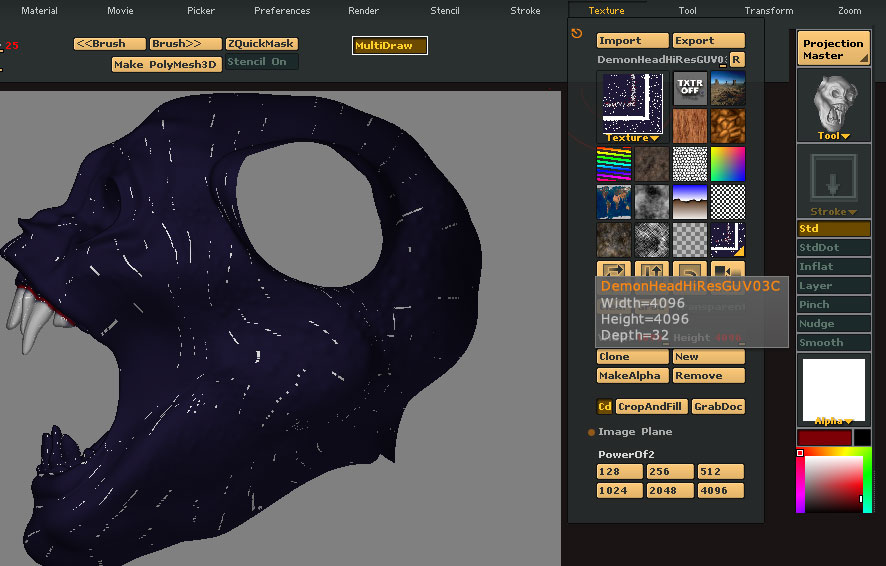886x566 pixels.
Task: Open the Stroke selector dropdown
Action: [833, 181]
